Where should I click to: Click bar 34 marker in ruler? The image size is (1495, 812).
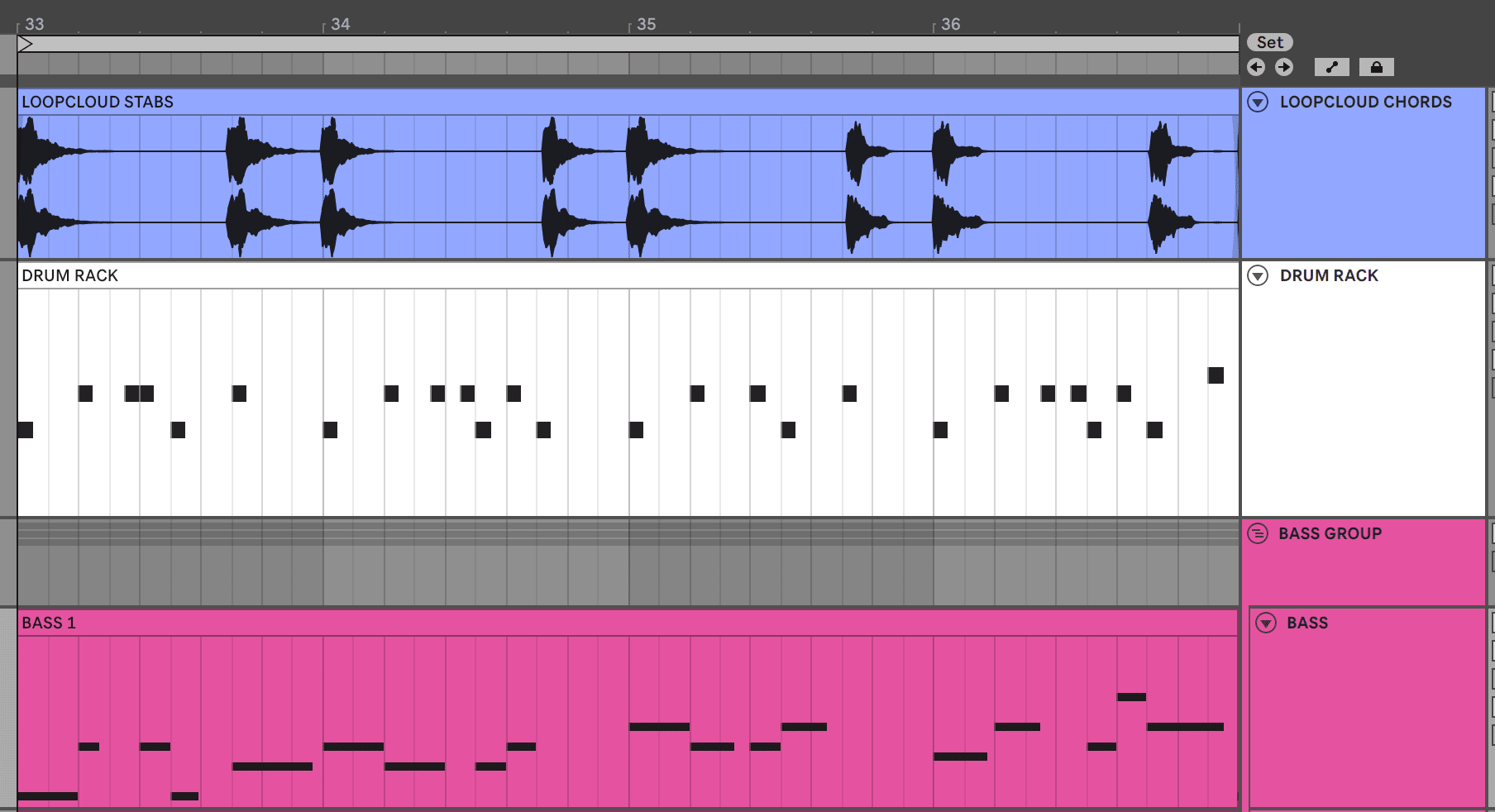click(340, 24)
